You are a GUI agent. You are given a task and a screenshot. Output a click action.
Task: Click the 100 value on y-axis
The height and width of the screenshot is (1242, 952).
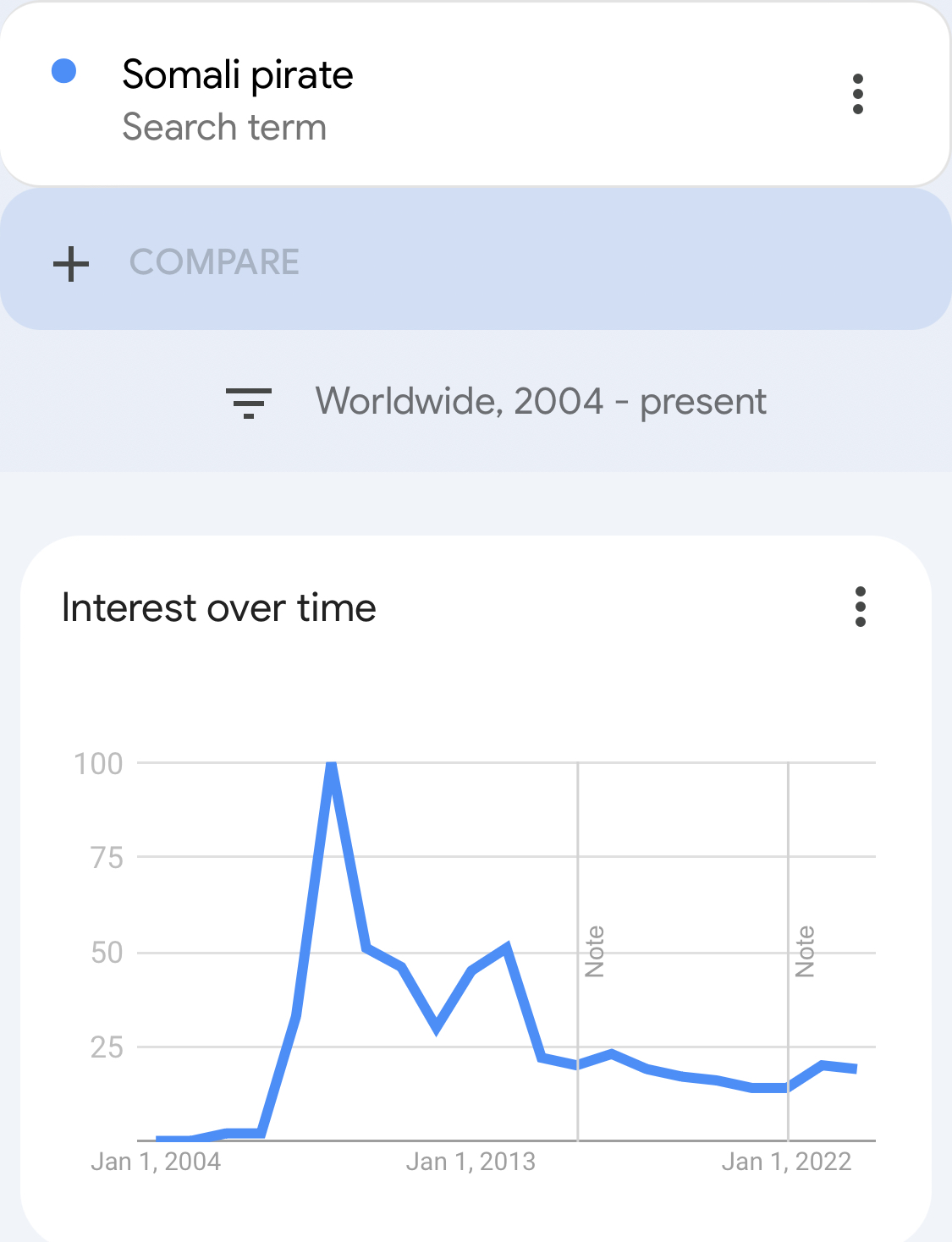(x=99, y=764)
